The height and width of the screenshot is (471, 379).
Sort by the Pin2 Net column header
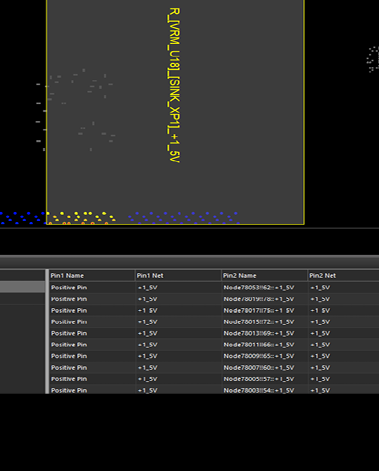(343, 275)
